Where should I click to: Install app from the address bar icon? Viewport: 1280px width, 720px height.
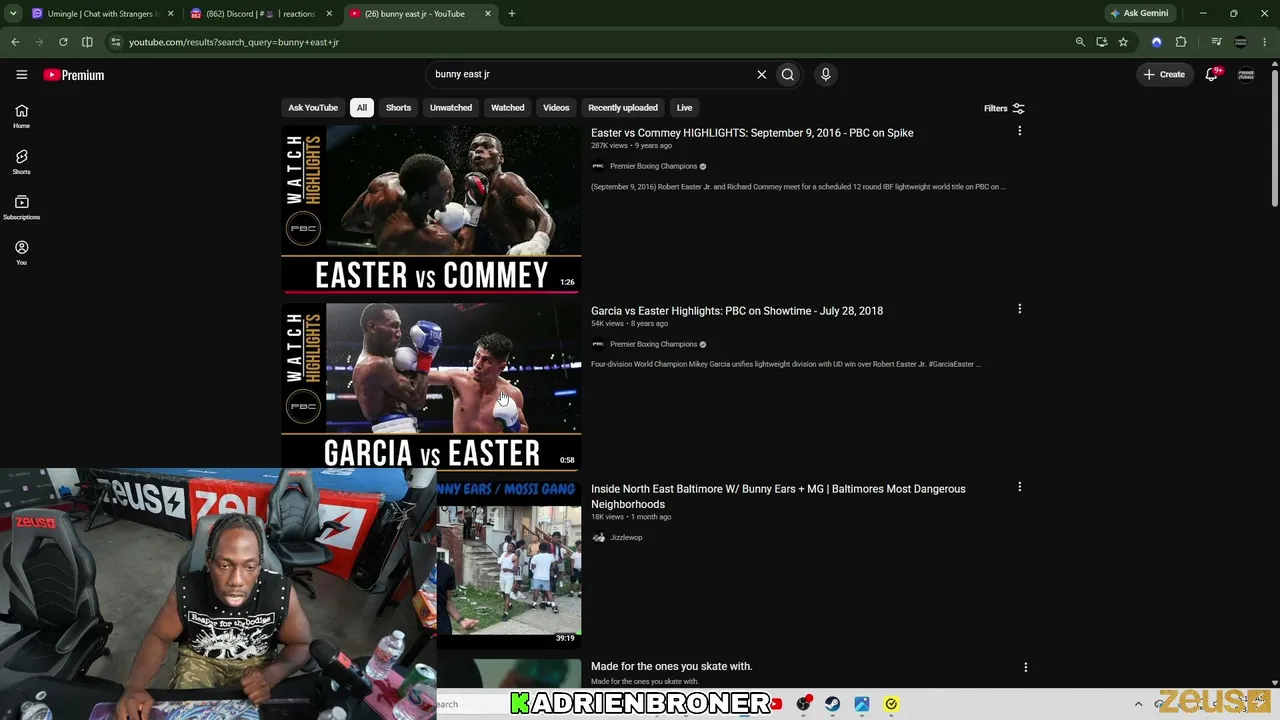tap(1101, 42)
